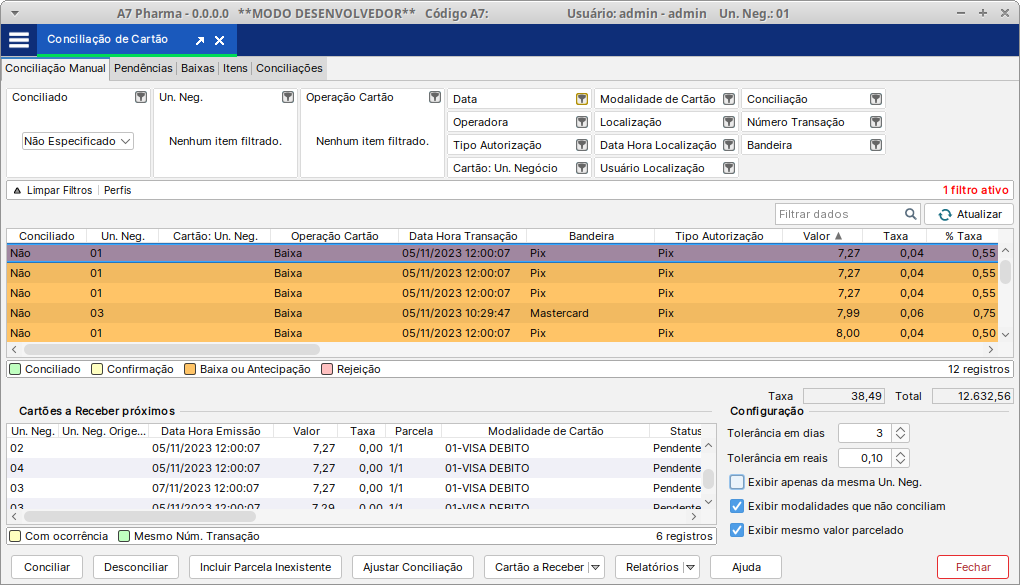1020x585 pixels.
Task: Click the search magnifier icon
Action: 911,214
